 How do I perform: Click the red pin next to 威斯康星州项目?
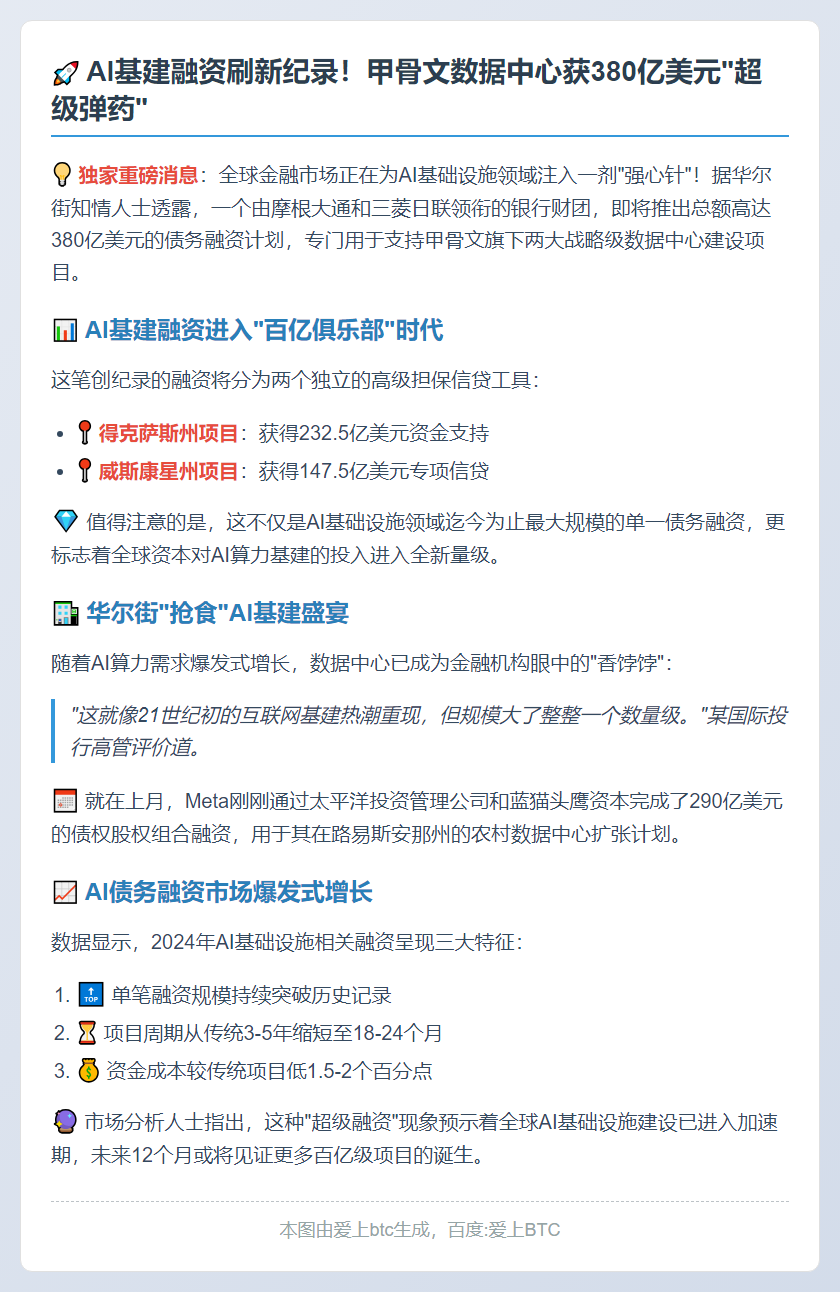(85, 471)
